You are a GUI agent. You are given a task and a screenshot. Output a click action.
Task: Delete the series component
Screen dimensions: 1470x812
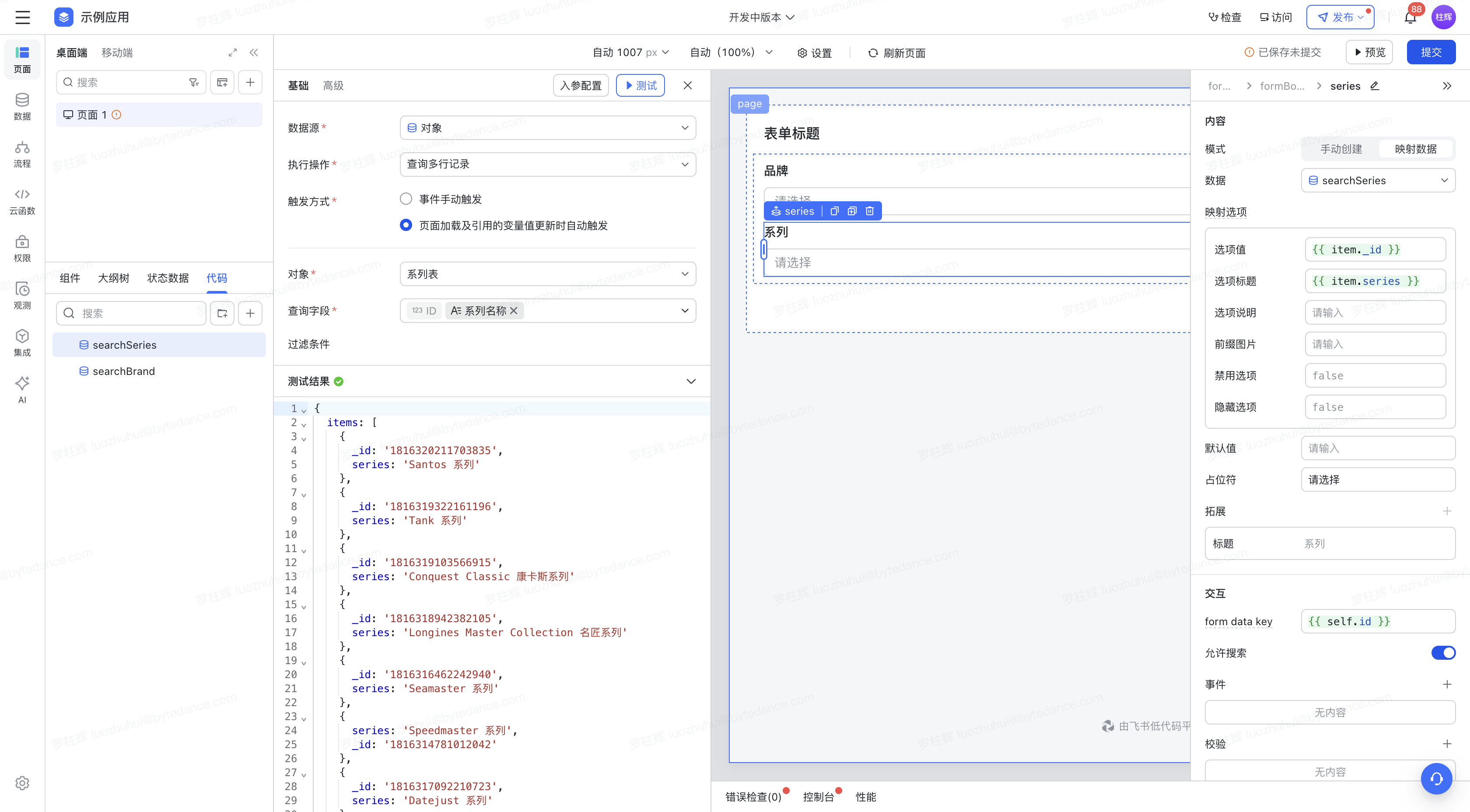[870, 211]
